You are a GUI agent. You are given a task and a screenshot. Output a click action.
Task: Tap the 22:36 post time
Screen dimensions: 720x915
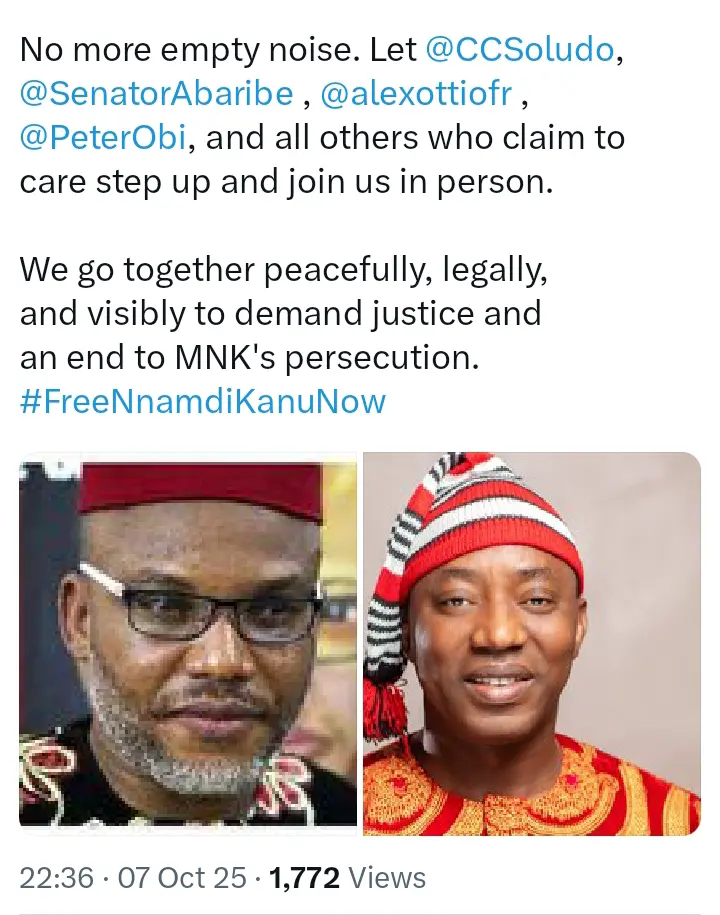(x=59, y=878)
